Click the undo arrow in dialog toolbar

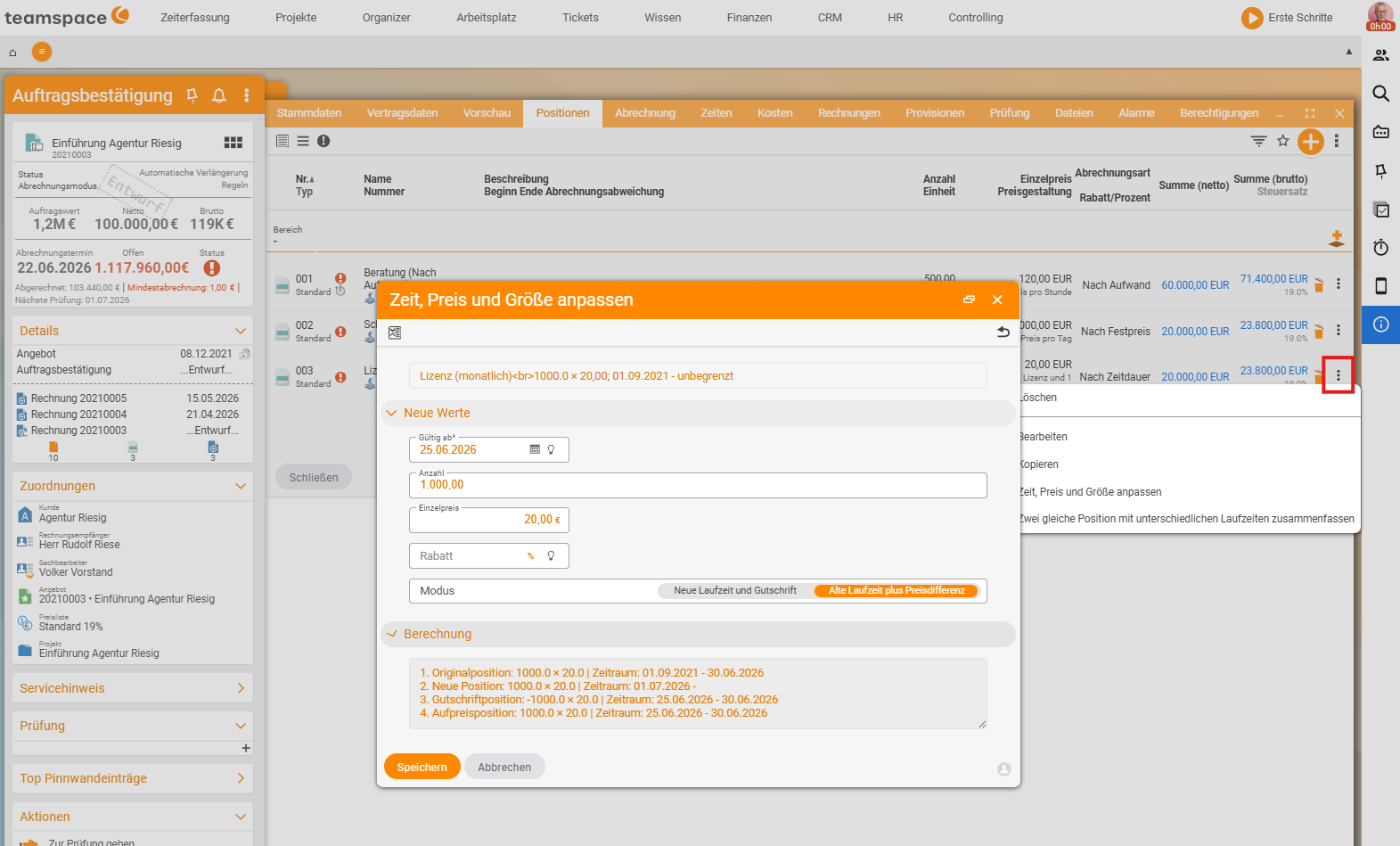tap(1003, 332)
